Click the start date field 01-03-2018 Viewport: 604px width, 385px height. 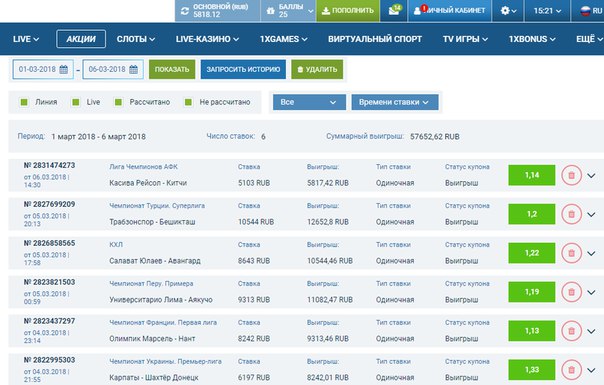coord(43,69)
